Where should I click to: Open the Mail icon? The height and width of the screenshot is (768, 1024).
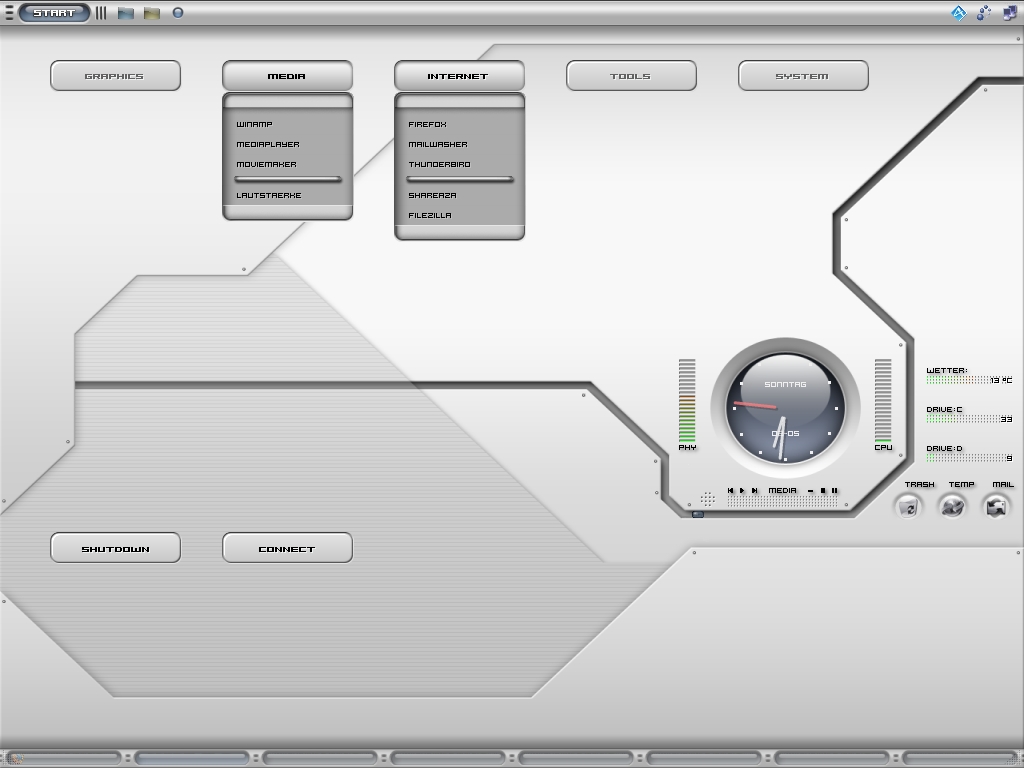(996, 507)
